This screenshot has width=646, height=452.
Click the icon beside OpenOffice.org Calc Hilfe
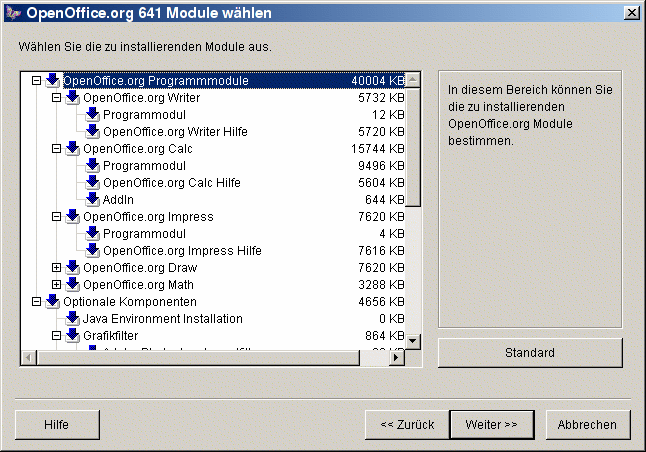(x=92, y=183)
